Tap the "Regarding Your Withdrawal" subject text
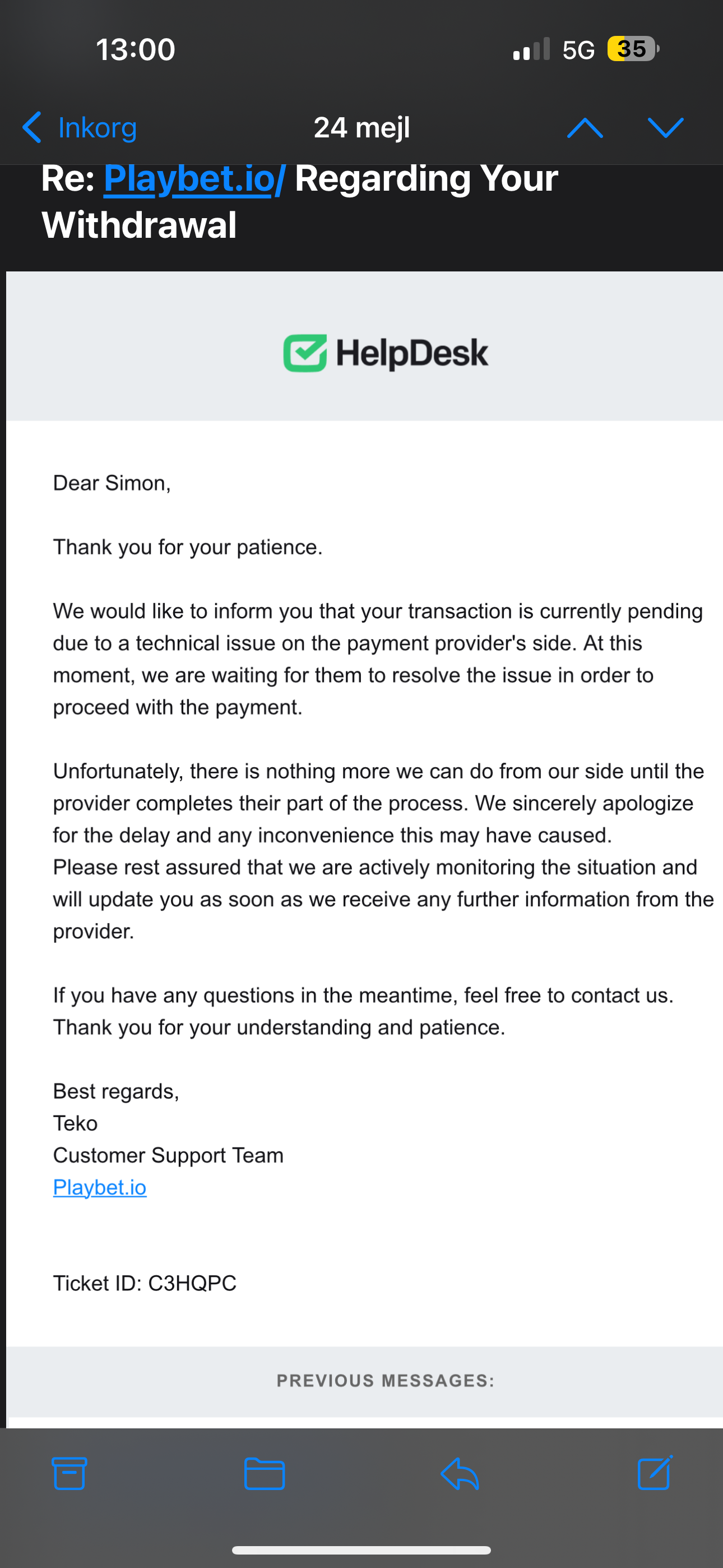 point(426,179)
